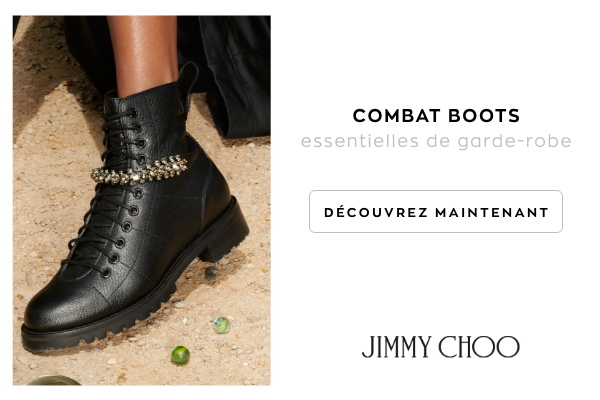Open the Jimmy Choo logo link

pyautogui.click(x=440, y=347)
